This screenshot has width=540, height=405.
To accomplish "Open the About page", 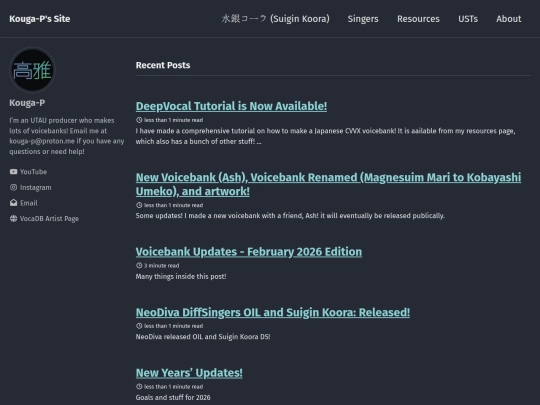I will tap(509, 19).
